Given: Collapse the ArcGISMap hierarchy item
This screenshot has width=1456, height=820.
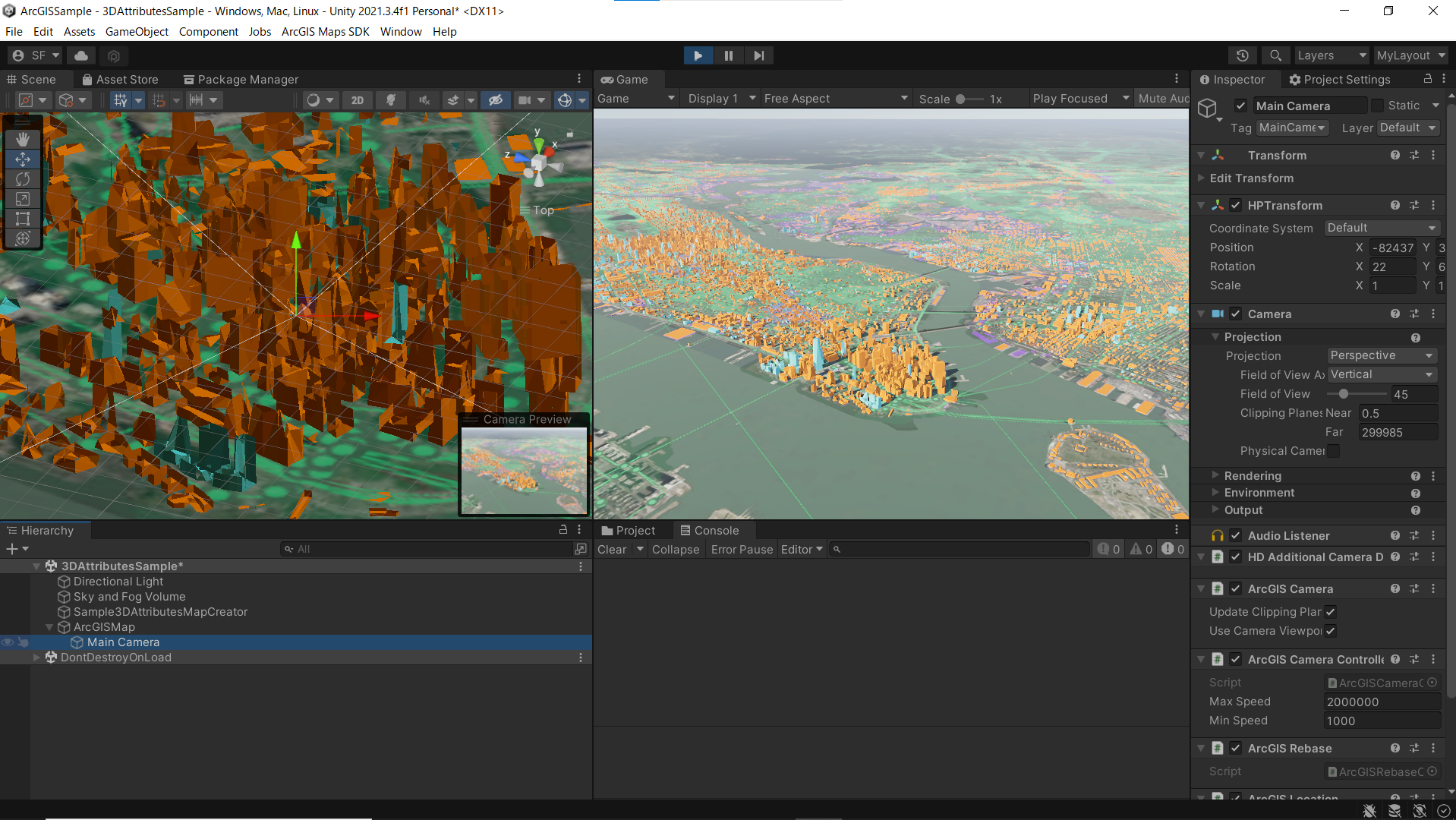Looking at the screenshot, I should point(49,627).
